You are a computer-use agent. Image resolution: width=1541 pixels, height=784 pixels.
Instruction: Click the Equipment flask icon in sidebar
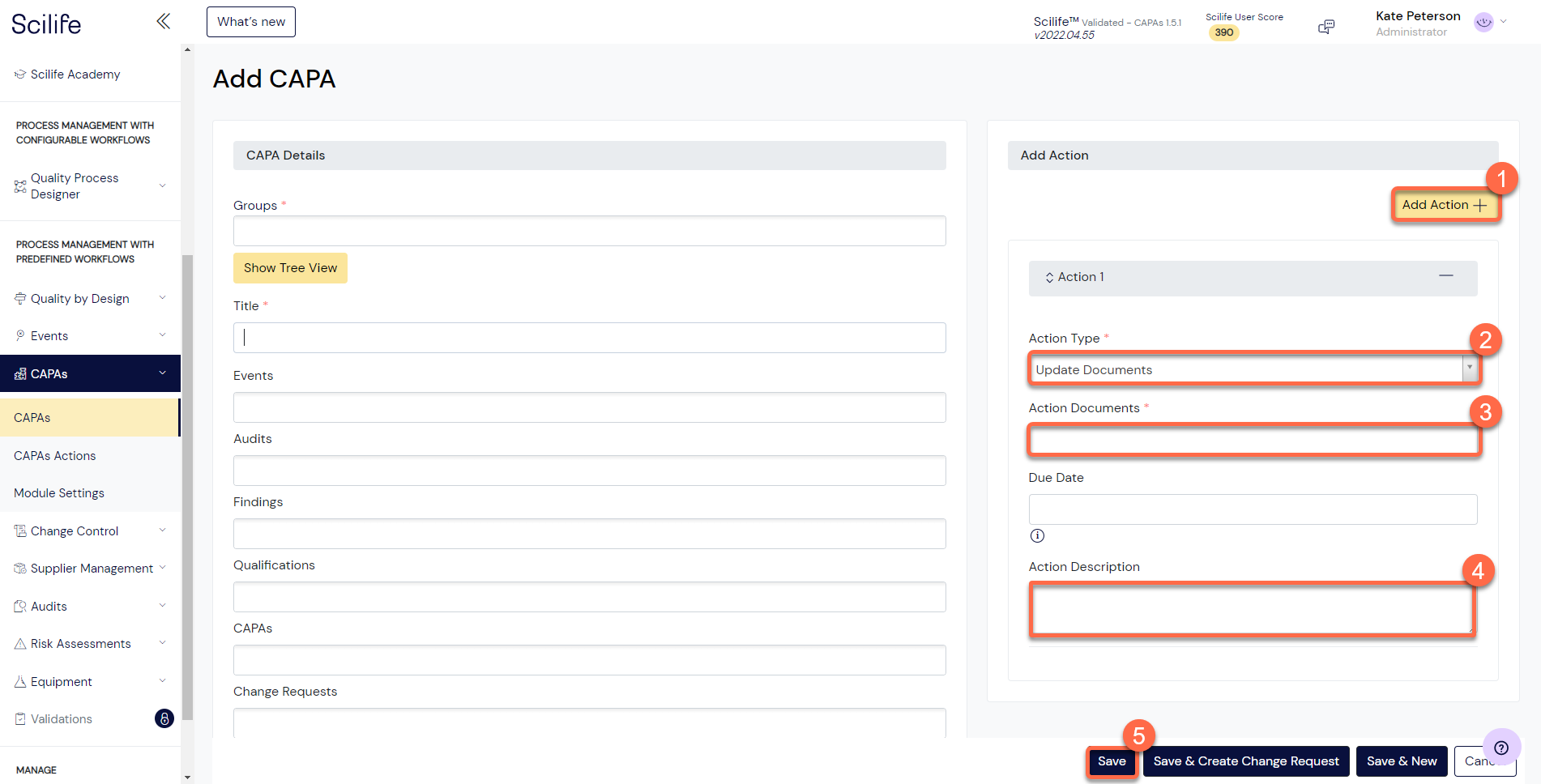click(19, 681)
